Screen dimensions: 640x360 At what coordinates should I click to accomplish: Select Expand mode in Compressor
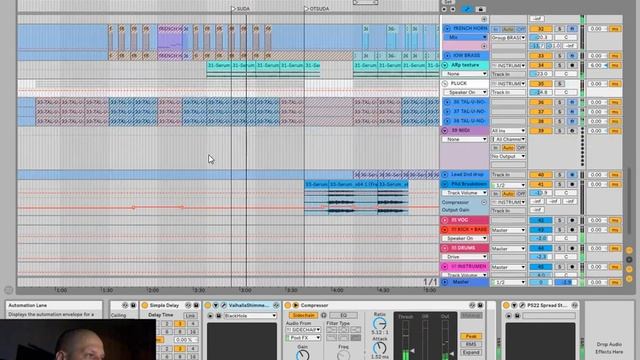471,352
